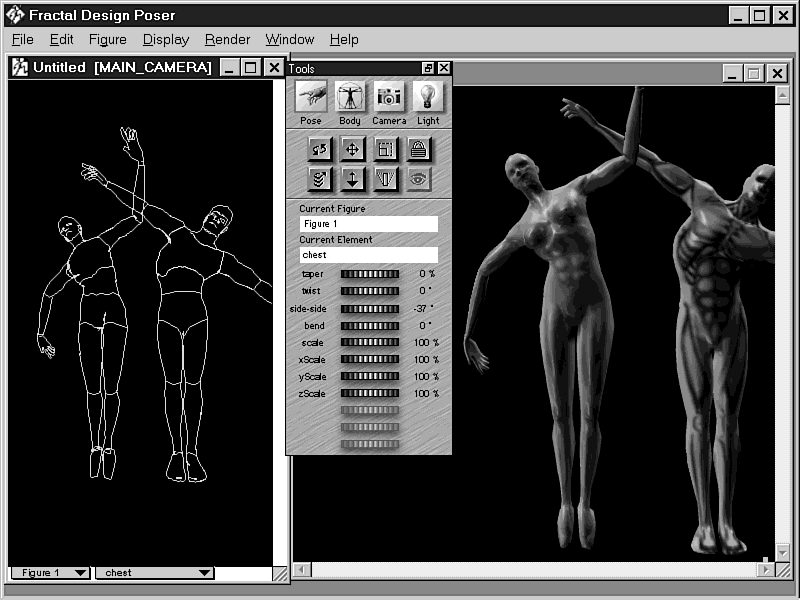The image size is (800, 600).
Task: Choose the taper tool icon
Action: click(385, 179)
